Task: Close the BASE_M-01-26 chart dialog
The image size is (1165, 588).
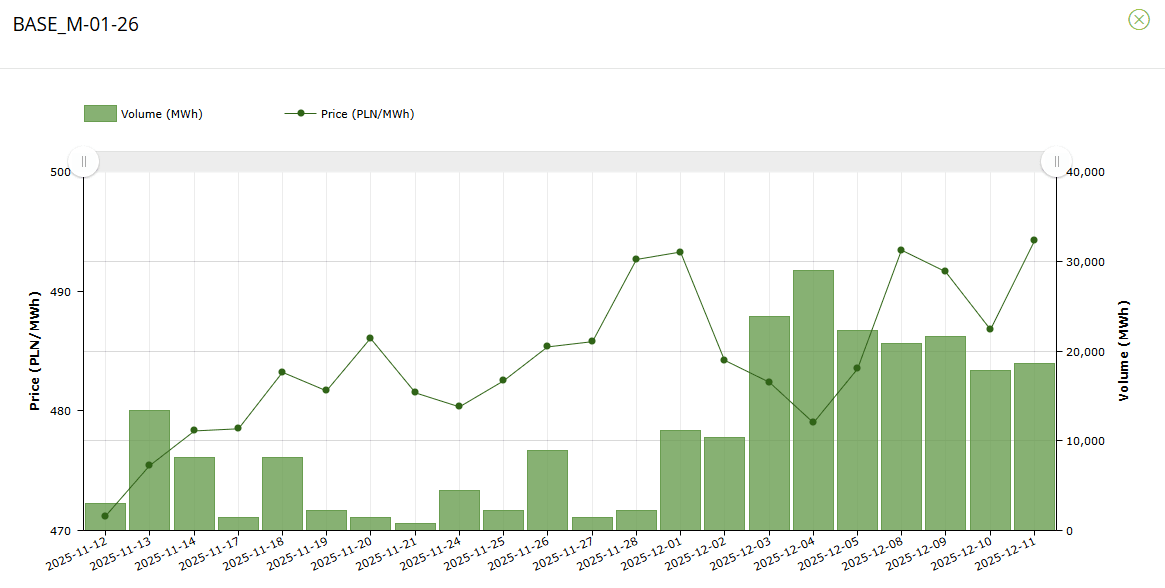Action: 1138,19
